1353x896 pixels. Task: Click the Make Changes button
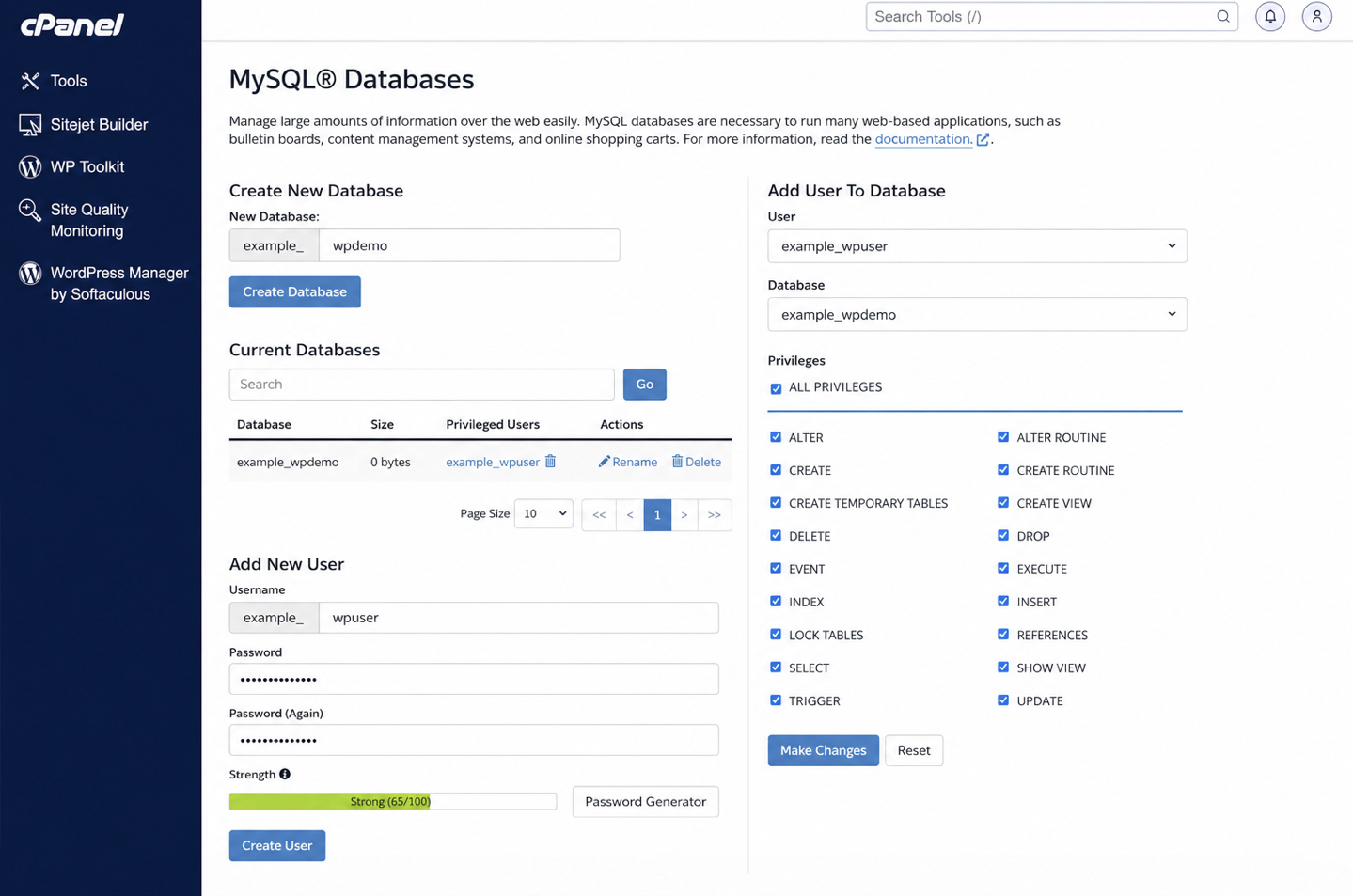pyautogui.click(x=823, y=750)
